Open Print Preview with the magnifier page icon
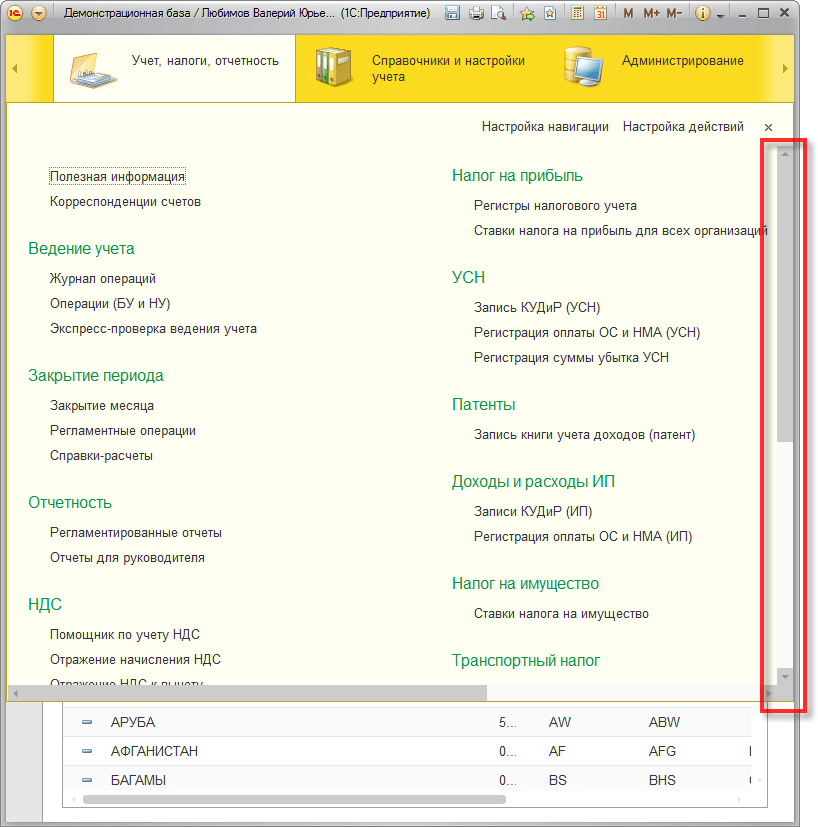Viewport: 818px width, 827px height. tap(498, 13)
